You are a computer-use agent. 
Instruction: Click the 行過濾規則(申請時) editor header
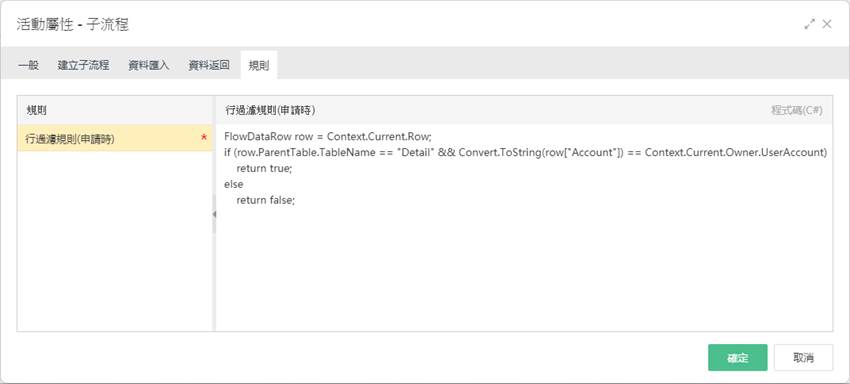271,111
